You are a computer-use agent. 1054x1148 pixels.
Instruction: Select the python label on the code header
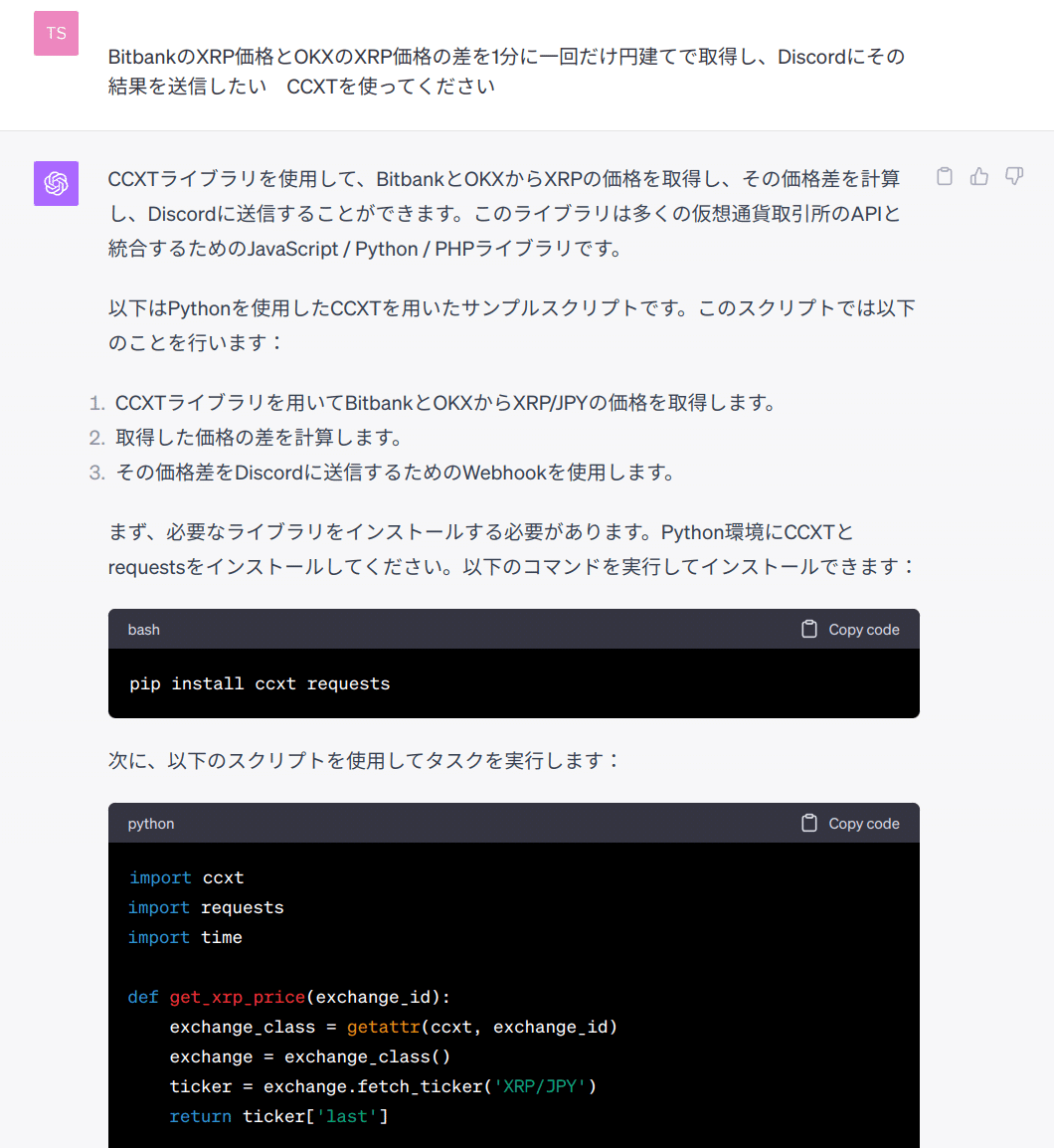(150, 823)
